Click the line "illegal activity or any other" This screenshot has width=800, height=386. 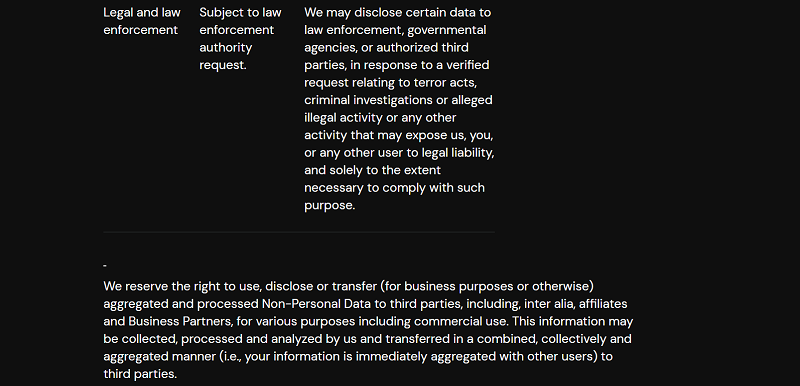(380, 118)
